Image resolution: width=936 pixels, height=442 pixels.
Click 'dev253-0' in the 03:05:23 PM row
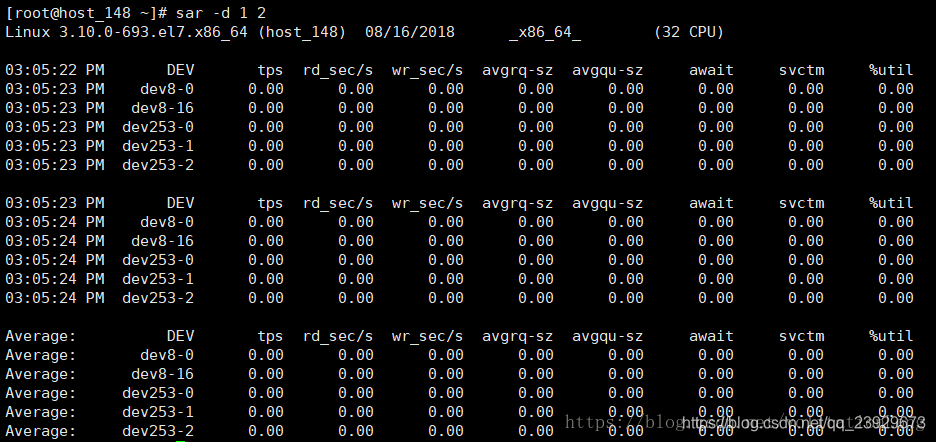pos(158,127)
